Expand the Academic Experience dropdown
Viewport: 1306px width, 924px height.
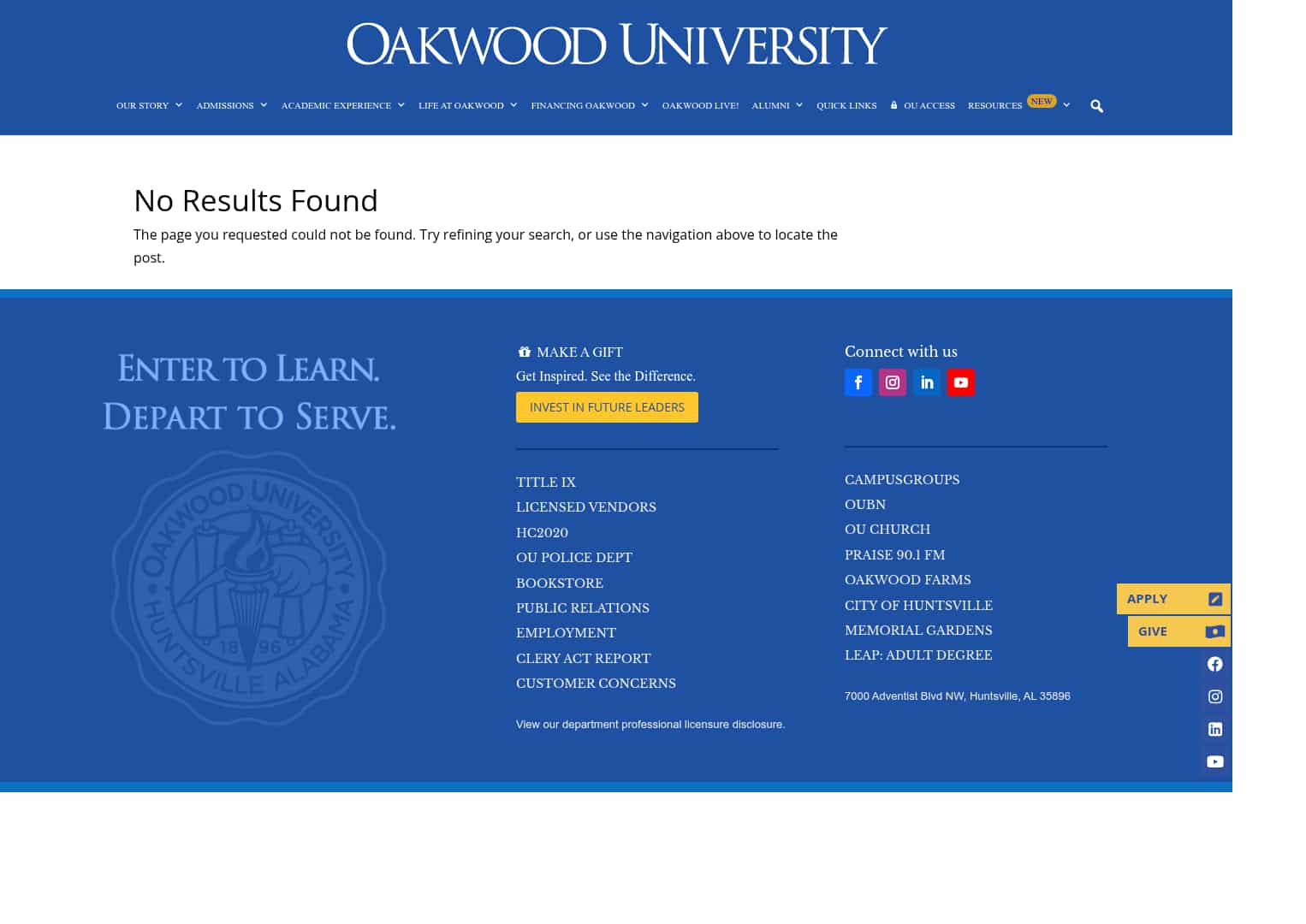click(343, 105)
